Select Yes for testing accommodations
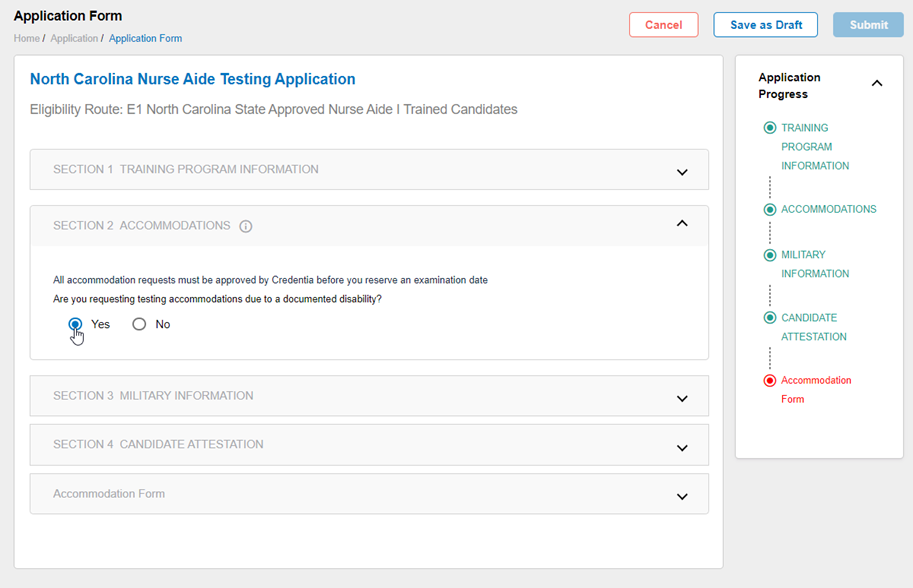 tap(75, 324)
